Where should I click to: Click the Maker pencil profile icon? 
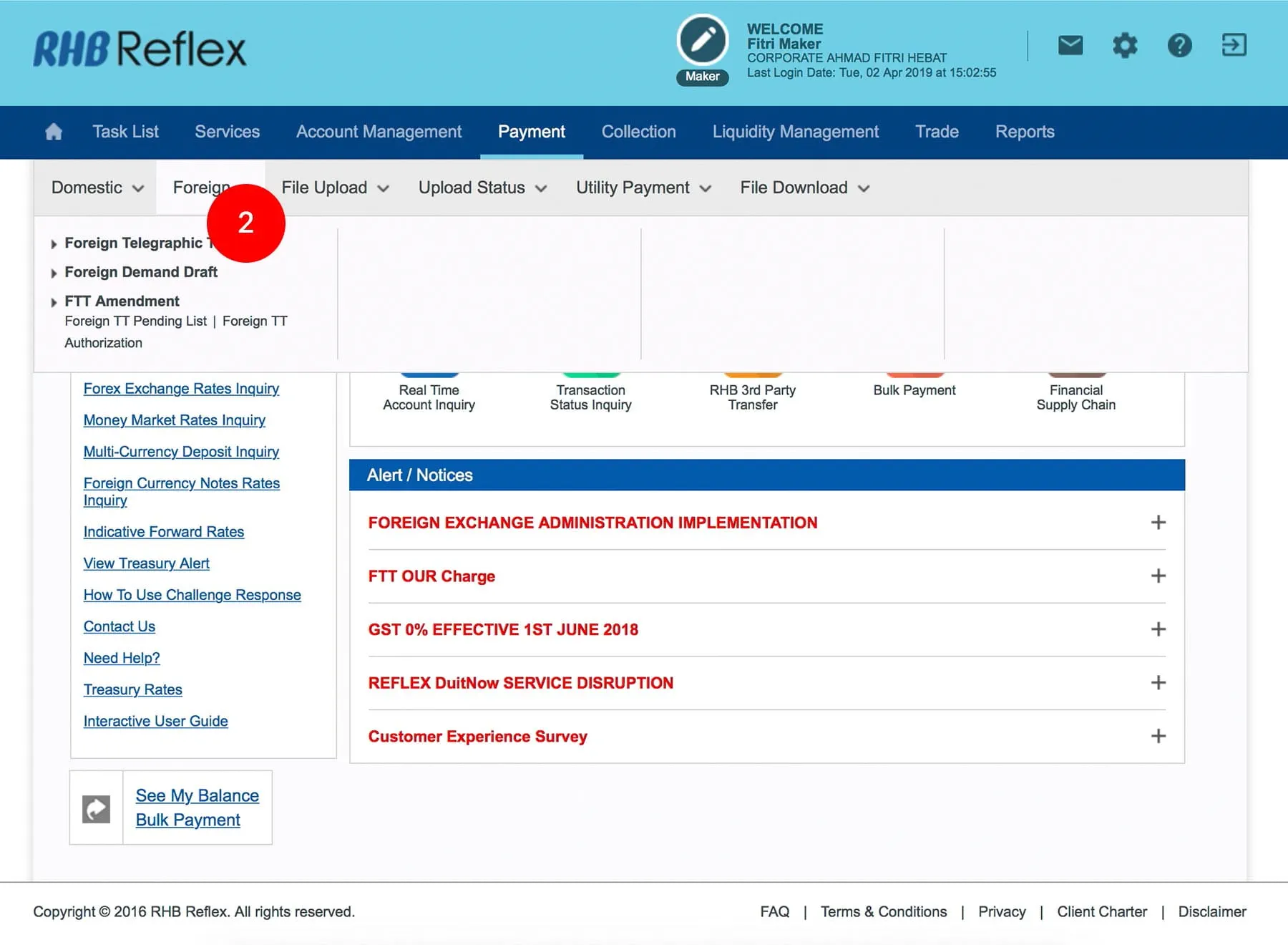point(702,41)
